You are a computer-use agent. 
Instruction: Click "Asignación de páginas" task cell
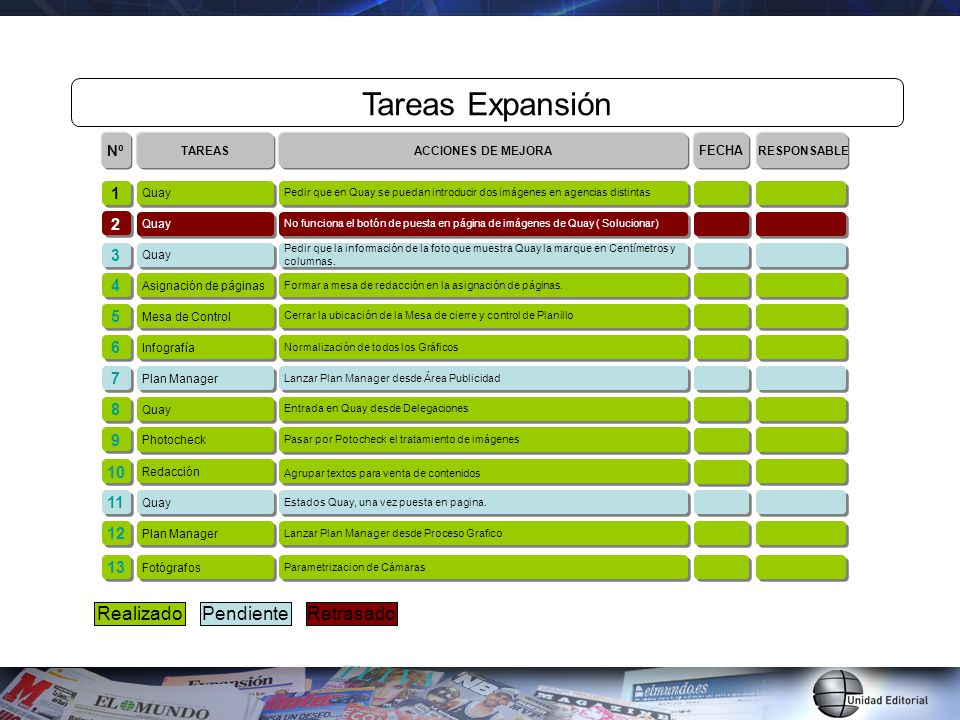point(206,286)
